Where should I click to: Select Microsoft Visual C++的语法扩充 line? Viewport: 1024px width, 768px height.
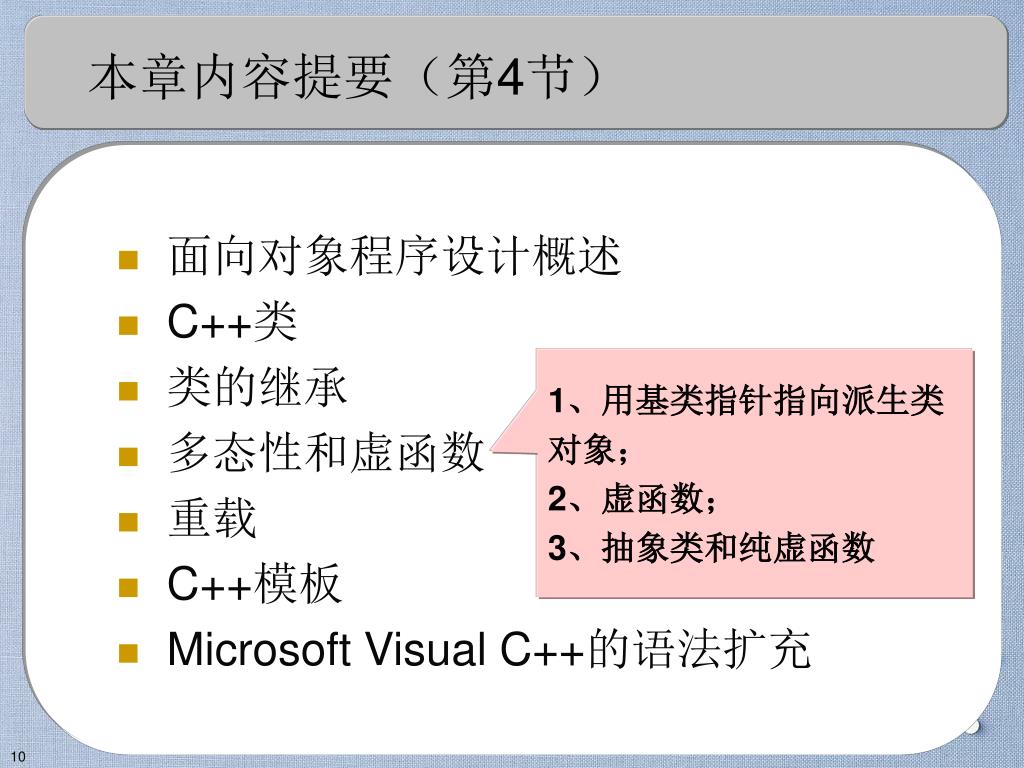(489, 649)
